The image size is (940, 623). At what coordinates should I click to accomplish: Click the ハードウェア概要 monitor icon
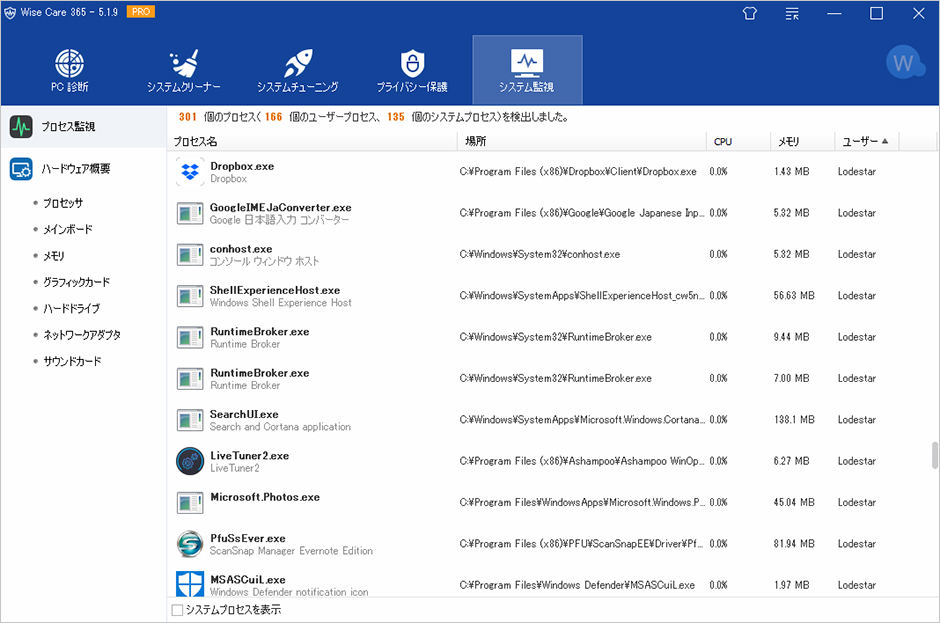[21, 169]
